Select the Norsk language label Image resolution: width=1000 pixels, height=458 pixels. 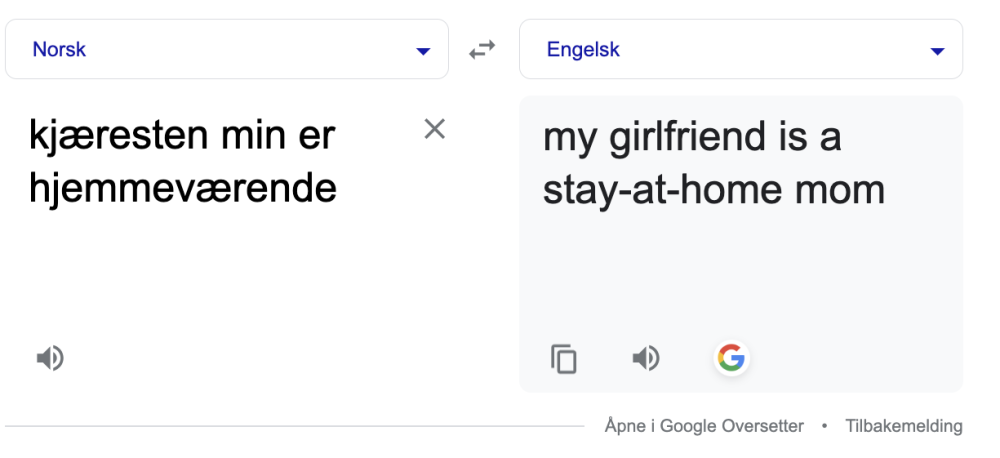point(59,49)
